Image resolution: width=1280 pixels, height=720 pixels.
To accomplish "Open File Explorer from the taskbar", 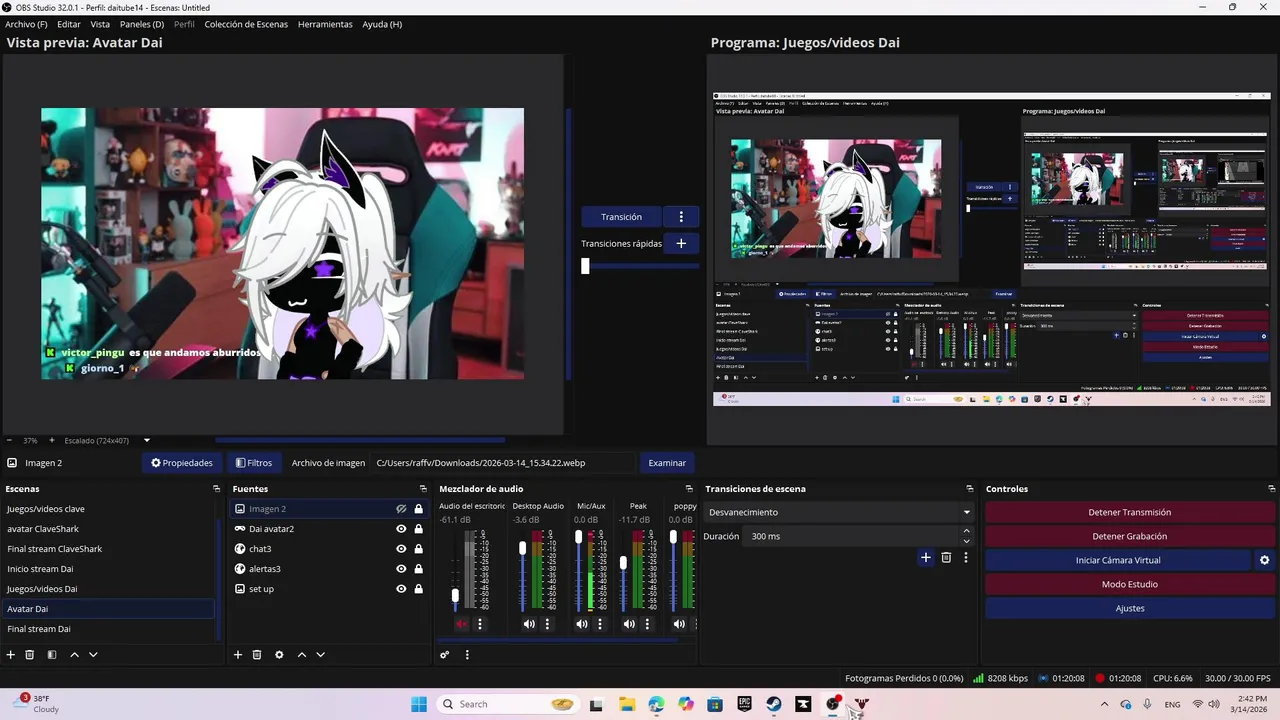I will click(627, 704).
